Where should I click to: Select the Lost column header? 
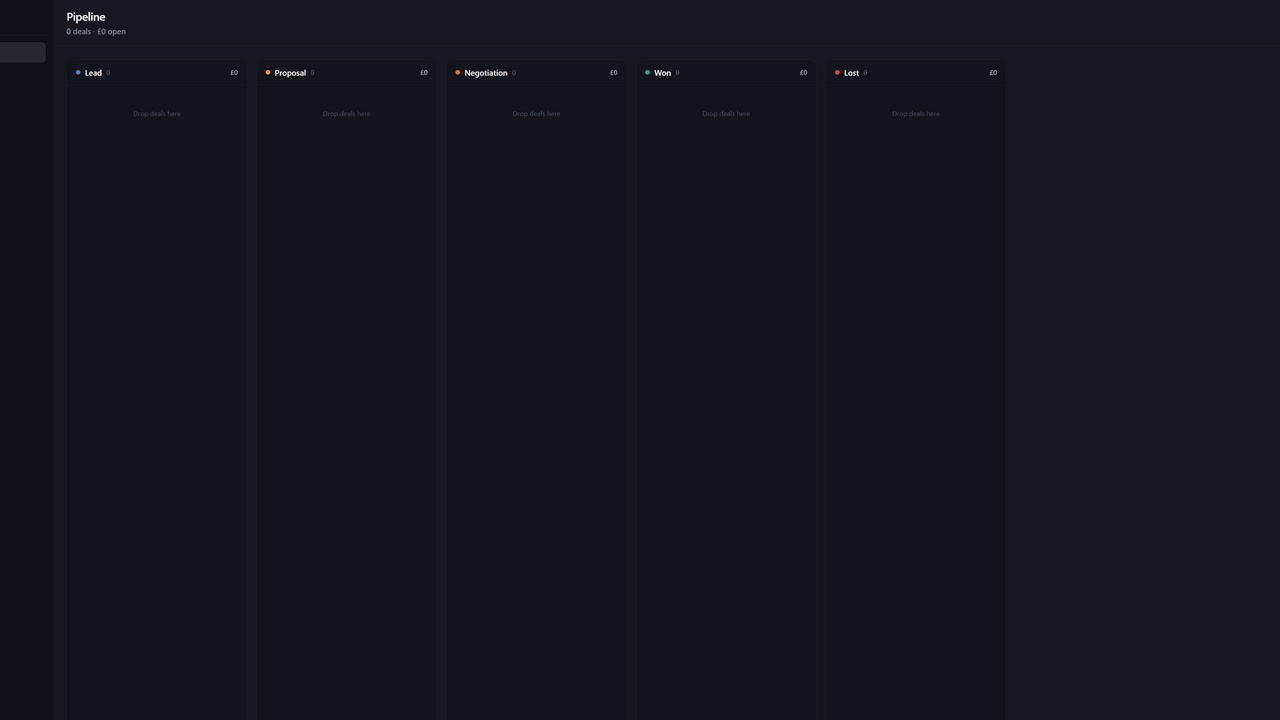[x=916, y=73]
